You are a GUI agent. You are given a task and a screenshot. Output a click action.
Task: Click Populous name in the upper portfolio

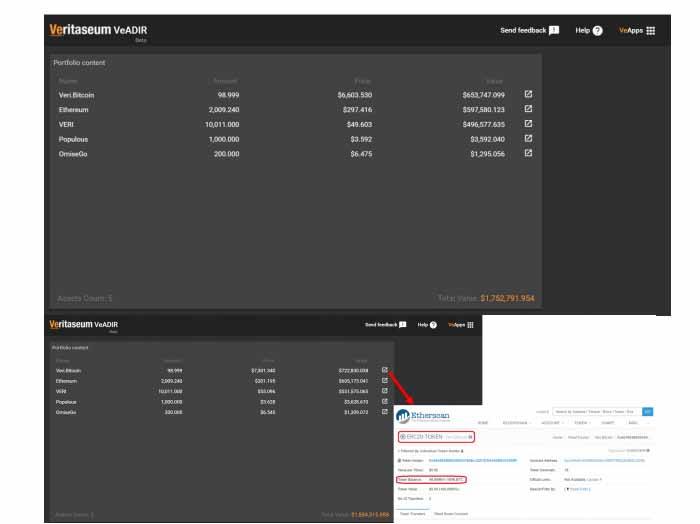click(73, 139)
